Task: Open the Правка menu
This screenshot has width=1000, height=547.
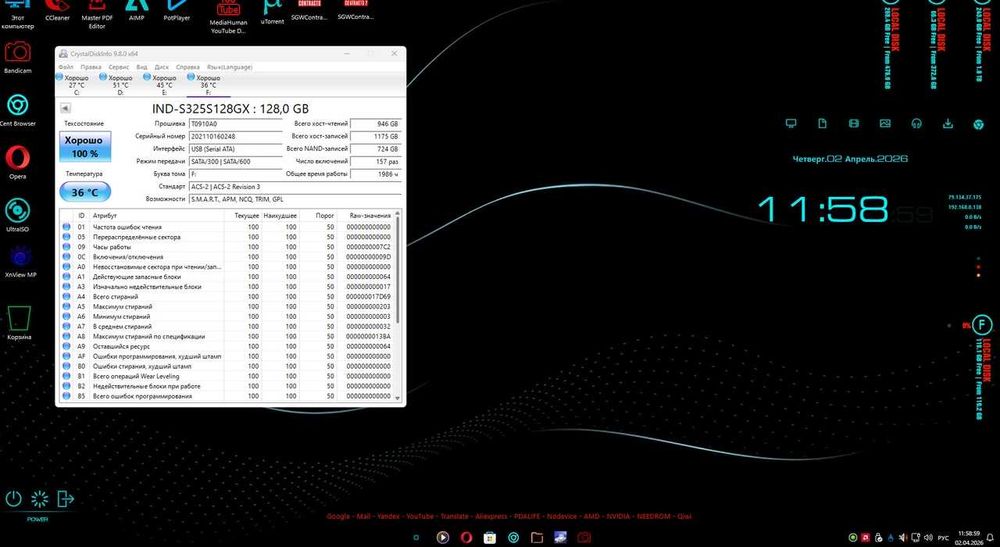Action: pos(91,67)
